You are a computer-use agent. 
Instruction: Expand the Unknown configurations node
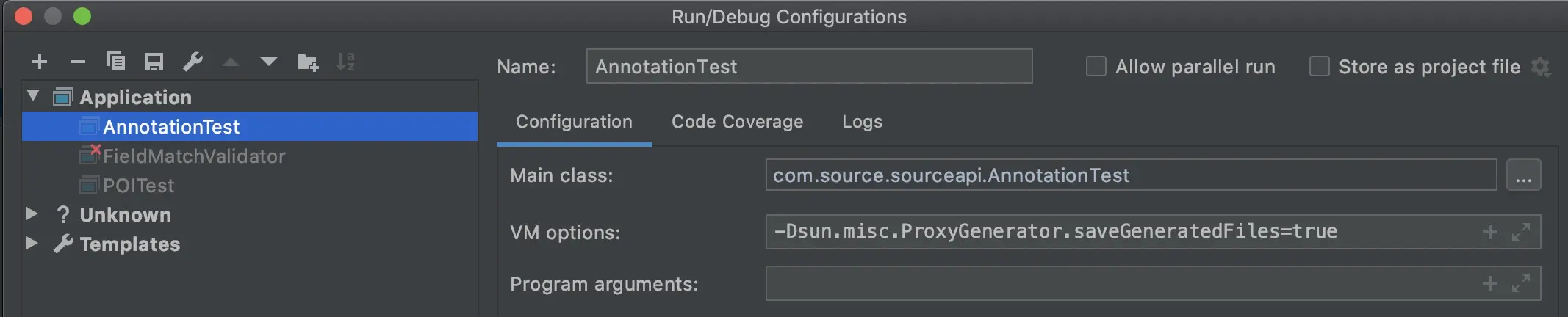(32, 214)
